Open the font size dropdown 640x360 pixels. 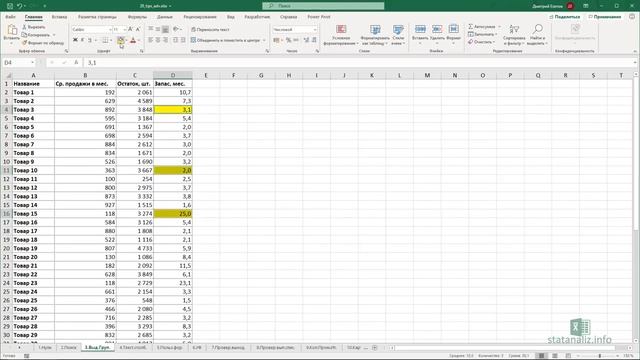(124, 30)
